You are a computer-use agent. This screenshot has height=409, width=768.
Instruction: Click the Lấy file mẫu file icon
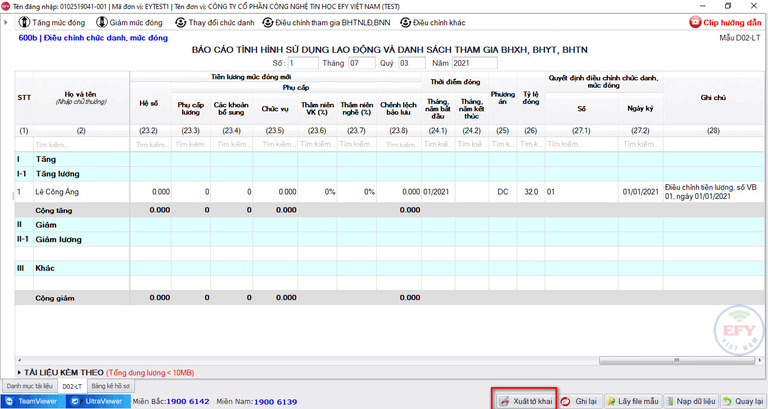pyautogui.click(x=611, y=402)
